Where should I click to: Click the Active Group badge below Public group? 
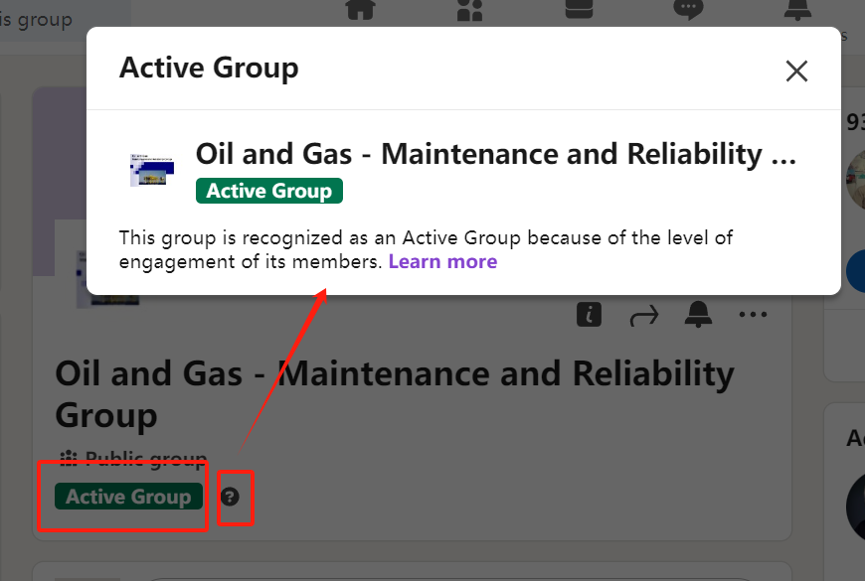pos(129,497)
